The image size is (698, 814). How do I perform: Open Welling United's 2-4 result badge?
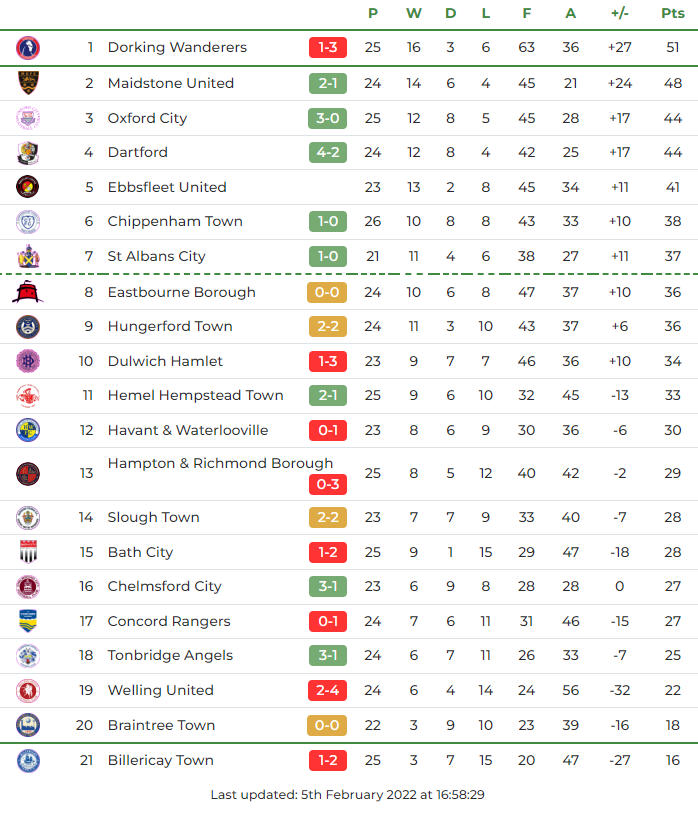(x=328, y=690)
